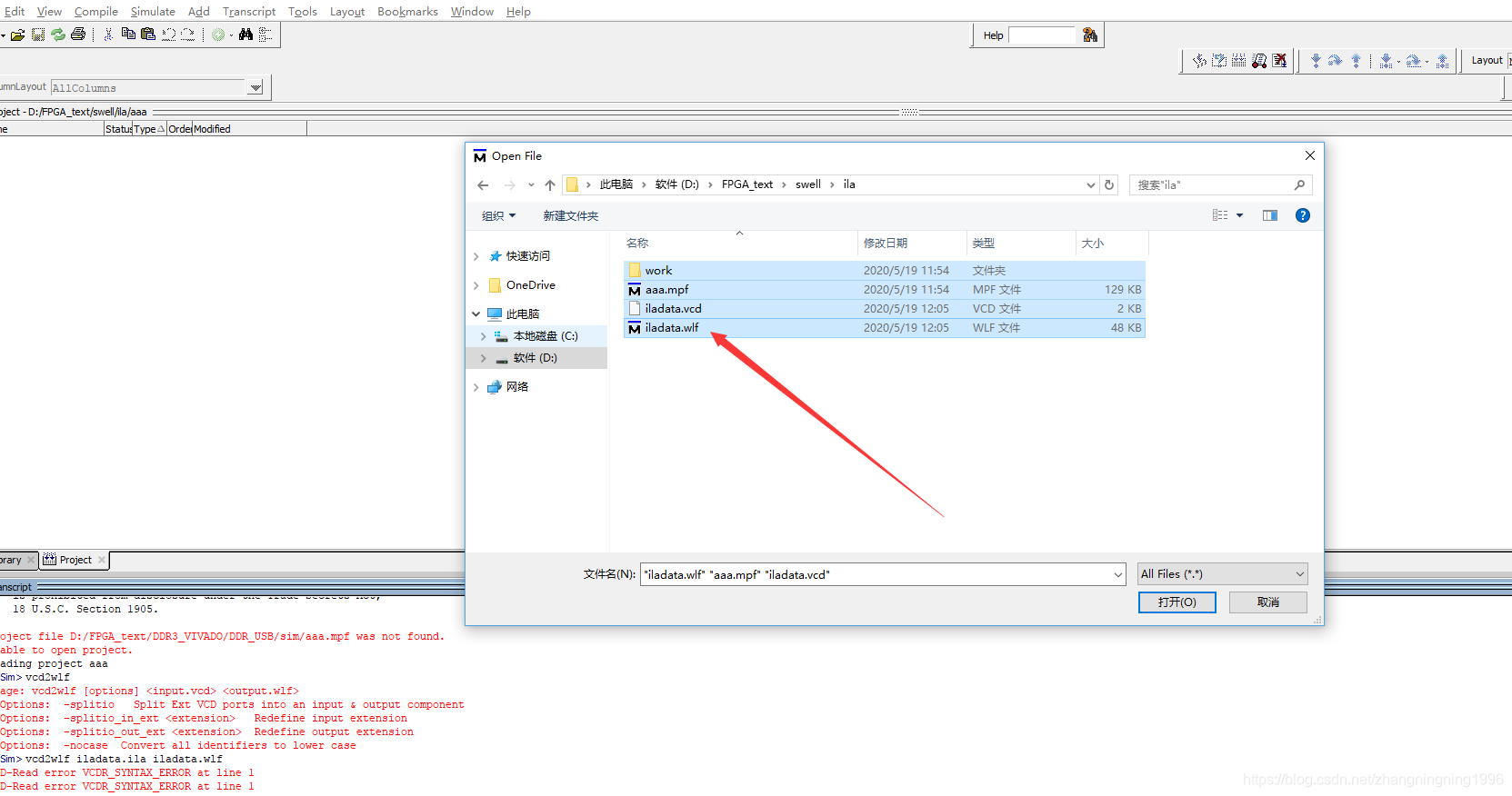Open the Tools menu
The height and width of the screenshot is (796, 1512).
(303, 12)
